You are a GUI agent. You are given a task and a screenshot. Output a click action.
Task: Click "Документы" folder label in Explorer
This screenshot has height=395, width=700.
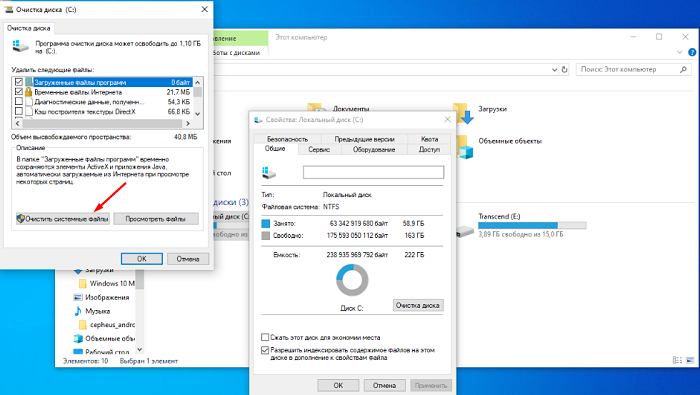[351, 108]
